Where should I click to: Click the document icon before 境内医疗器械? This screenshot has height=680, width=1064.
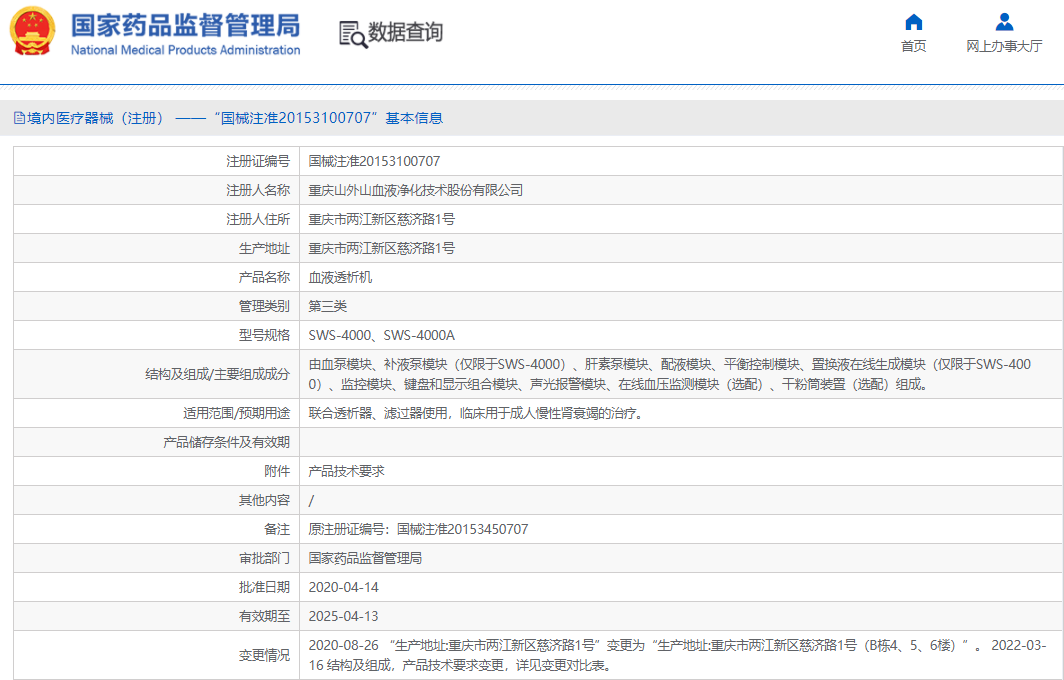click(x=19, y=118)
